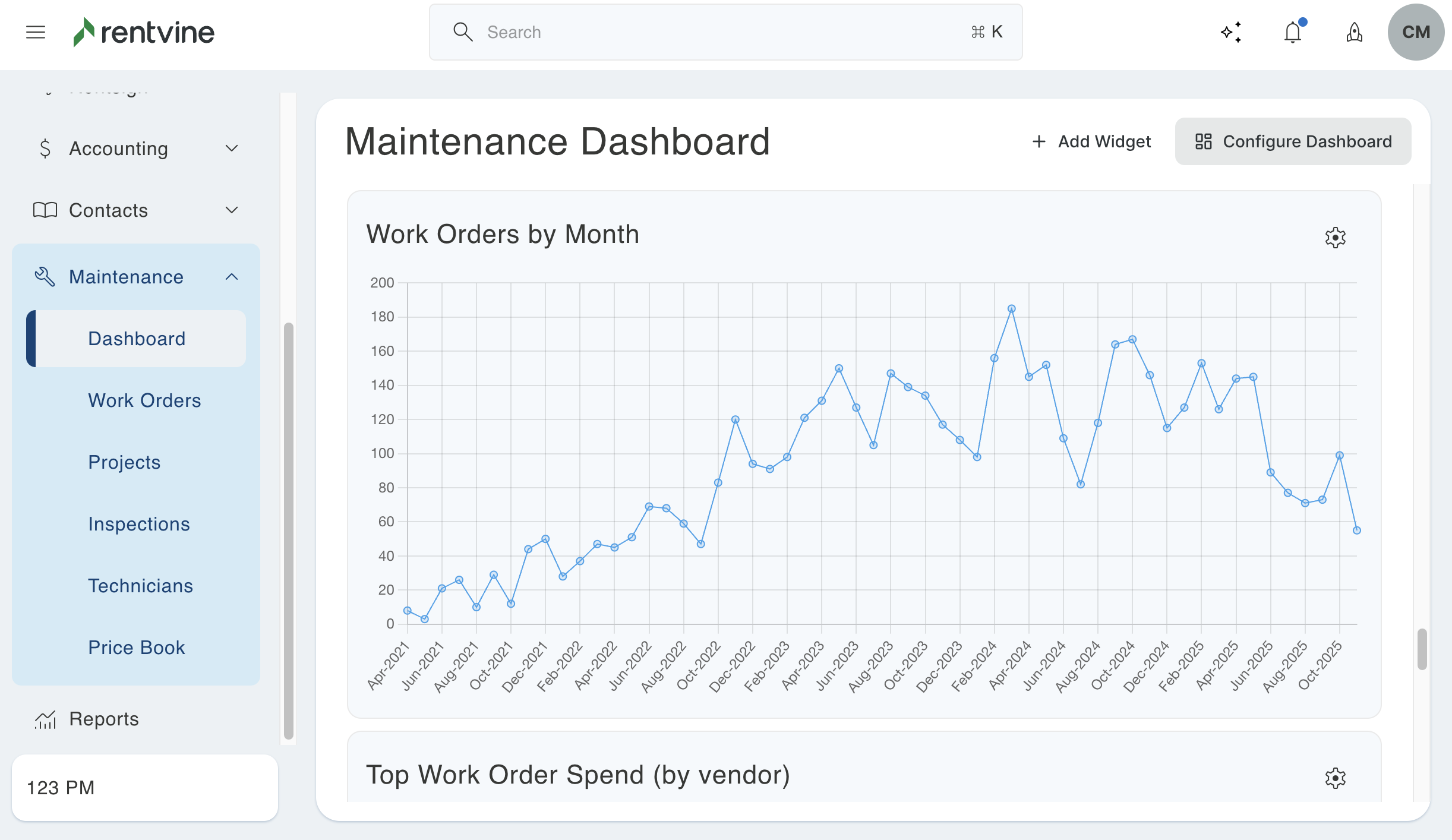Focus the Search input field

pos(725,32)
